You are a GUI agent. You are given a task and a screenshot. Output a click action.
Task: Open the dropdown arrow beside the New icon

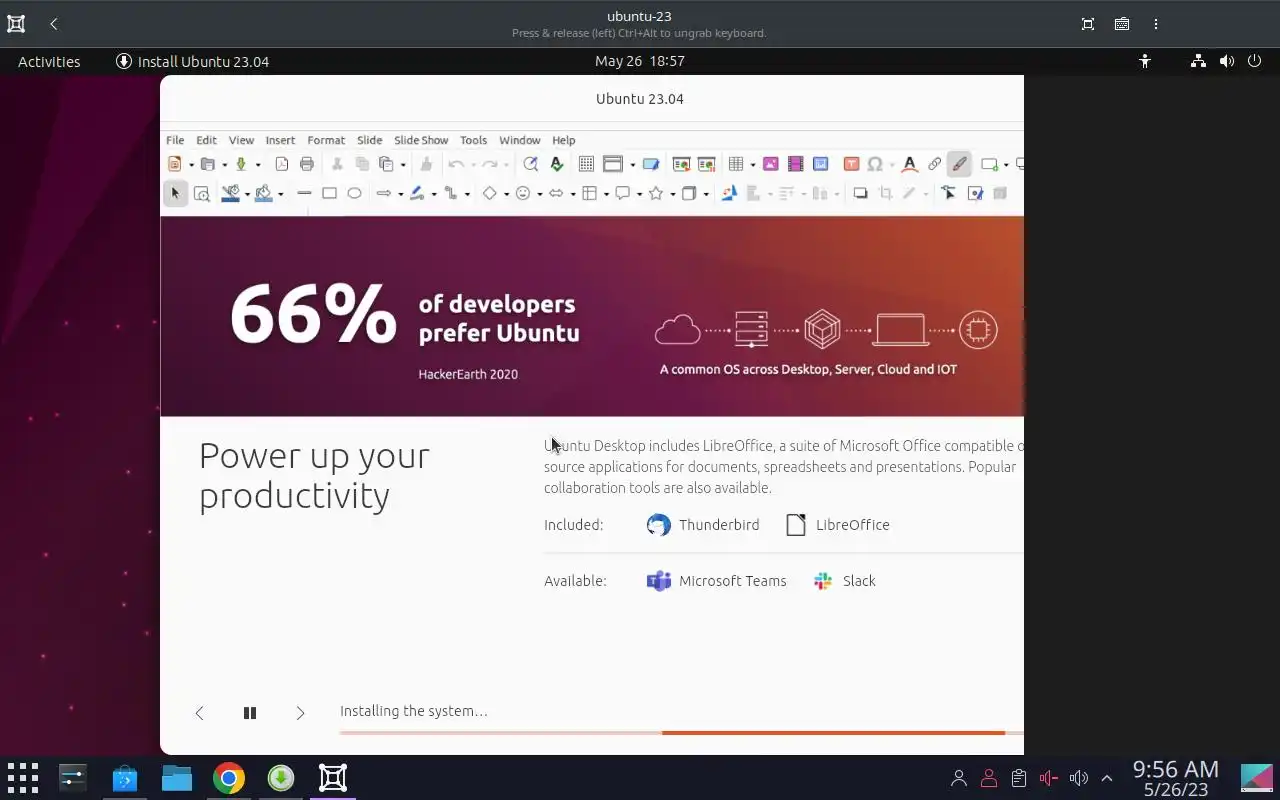(x=190, y=165)
